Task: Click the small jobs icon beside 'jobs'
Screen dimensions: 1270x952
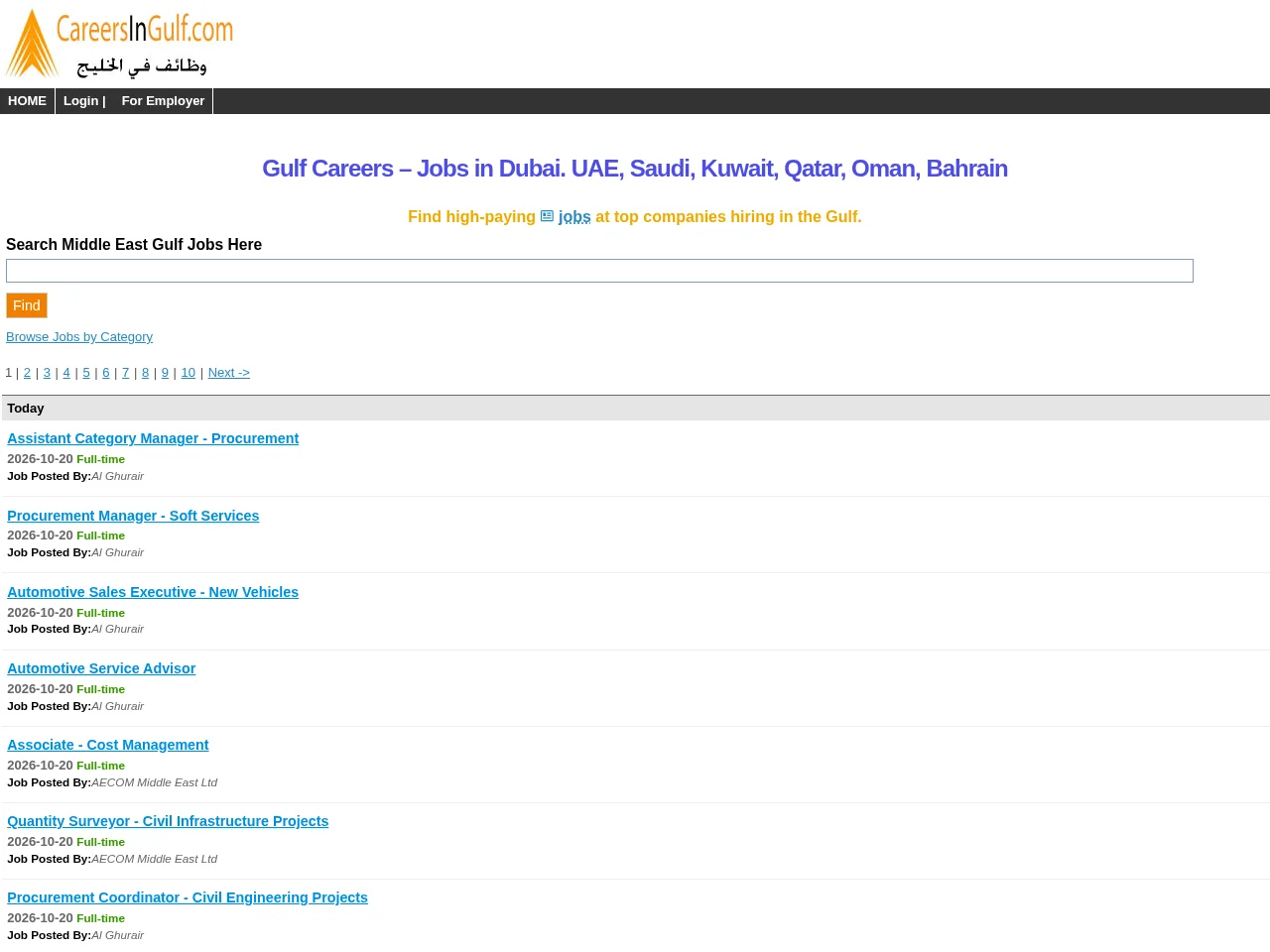Action: pyautogui.click(x=547, y=216)
